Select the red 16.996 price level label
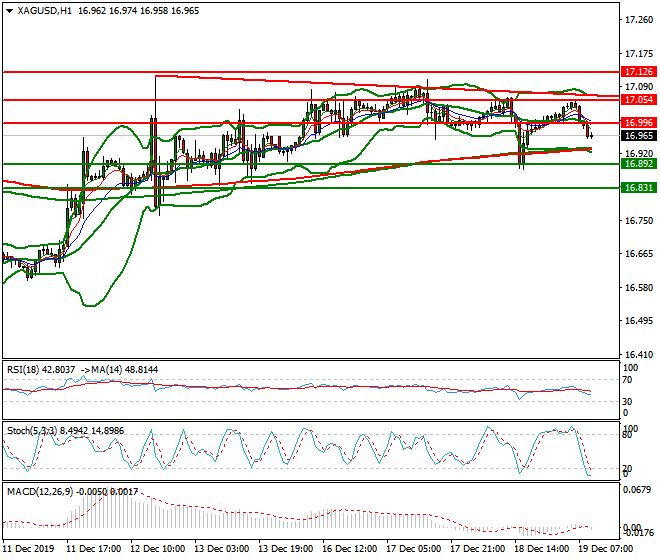The width and height of the screenshot is (660, 560). tap(639, 123)
